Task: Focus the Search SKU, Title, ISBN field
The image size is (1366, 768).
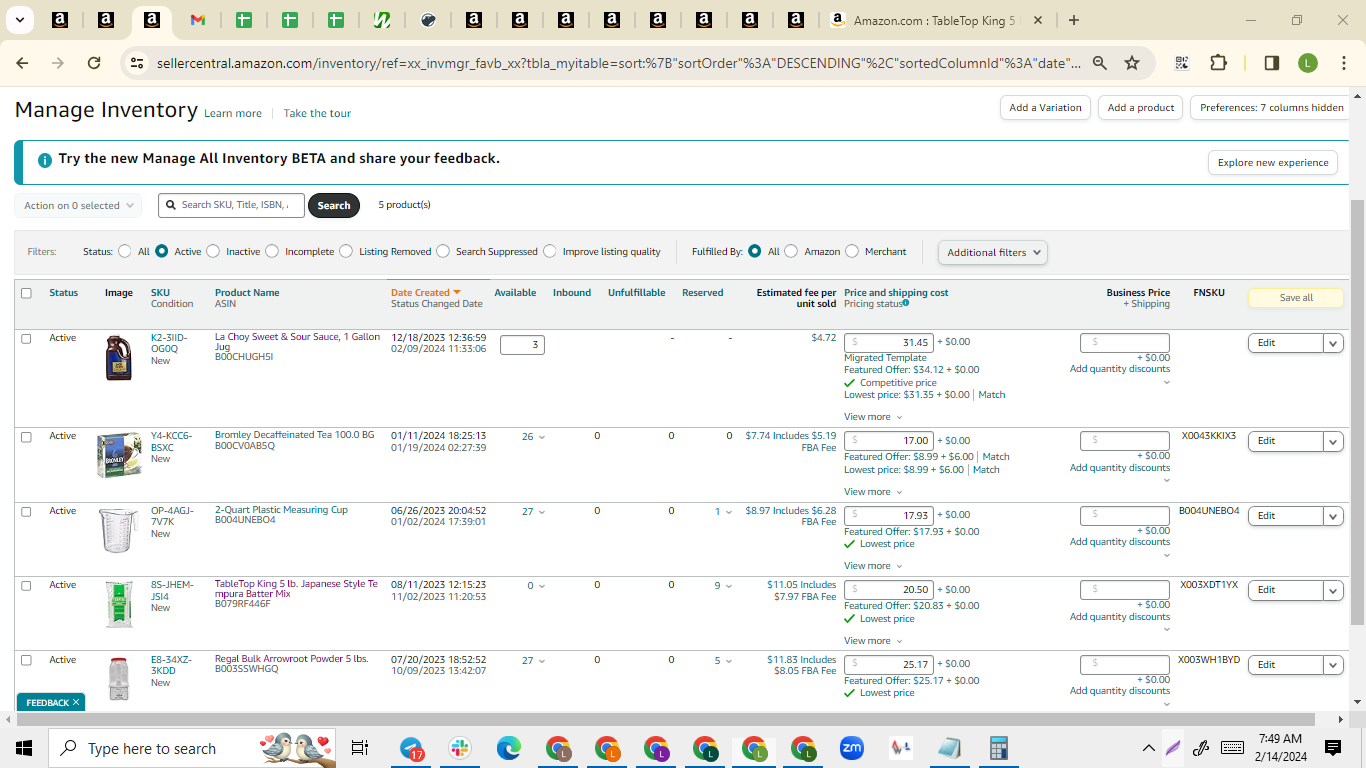Action: click(x=232, y=205)
